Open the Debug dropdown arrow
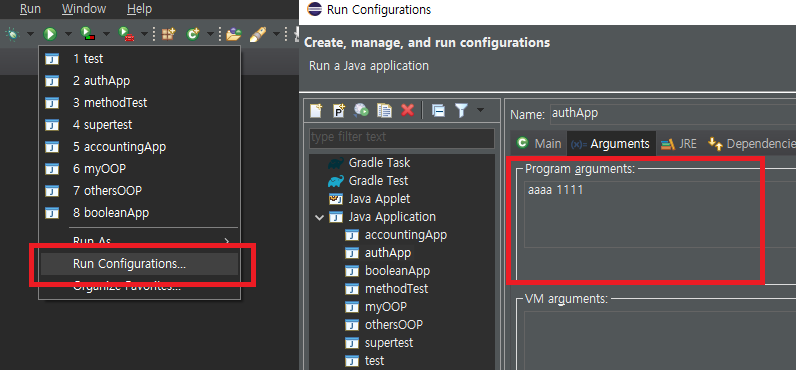This screenshot has width=796, height=370. [x=30, y=34]
